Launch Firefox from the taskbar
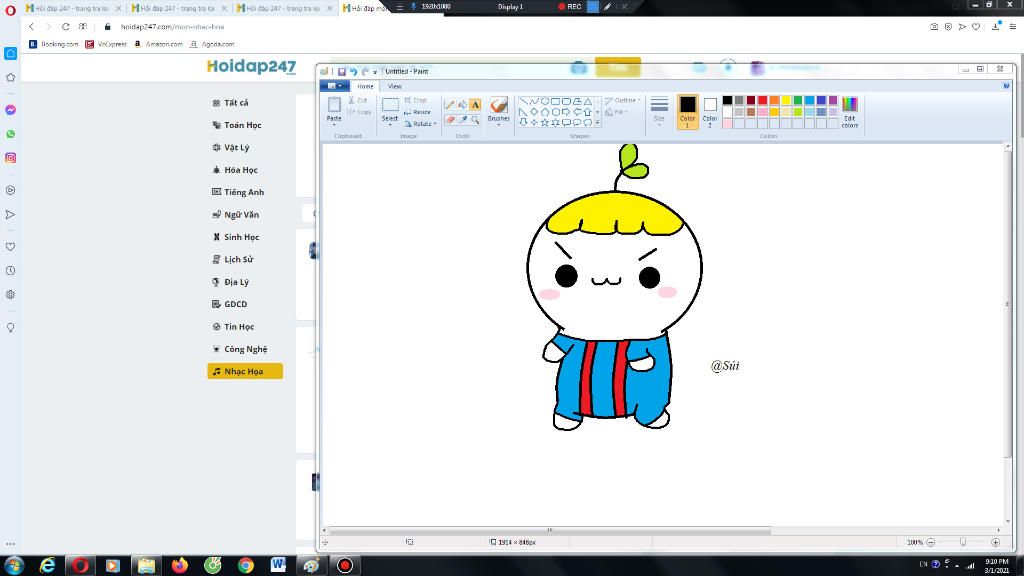The height and width of the screenshot is (576, 1024). pyautogui.click(x=180, y=565)
